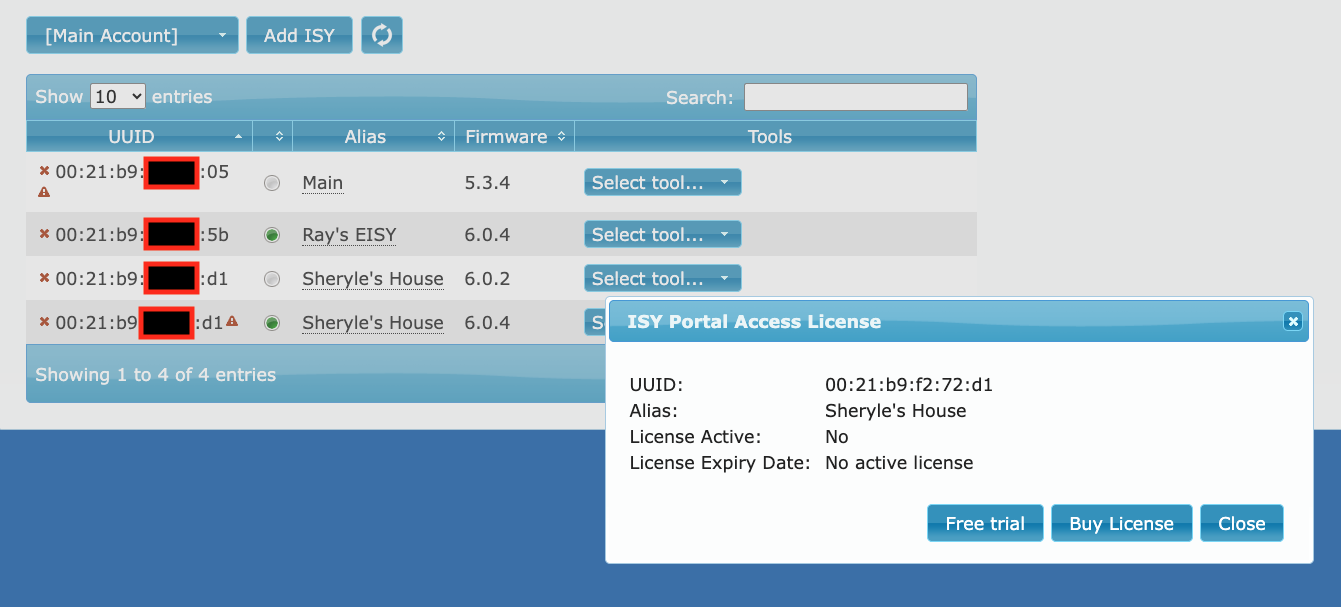Click the delete X icon for Ray's EISY row
Image resolution: width=1341 pixels, height=607 pixels.
(x=44, y=234)
